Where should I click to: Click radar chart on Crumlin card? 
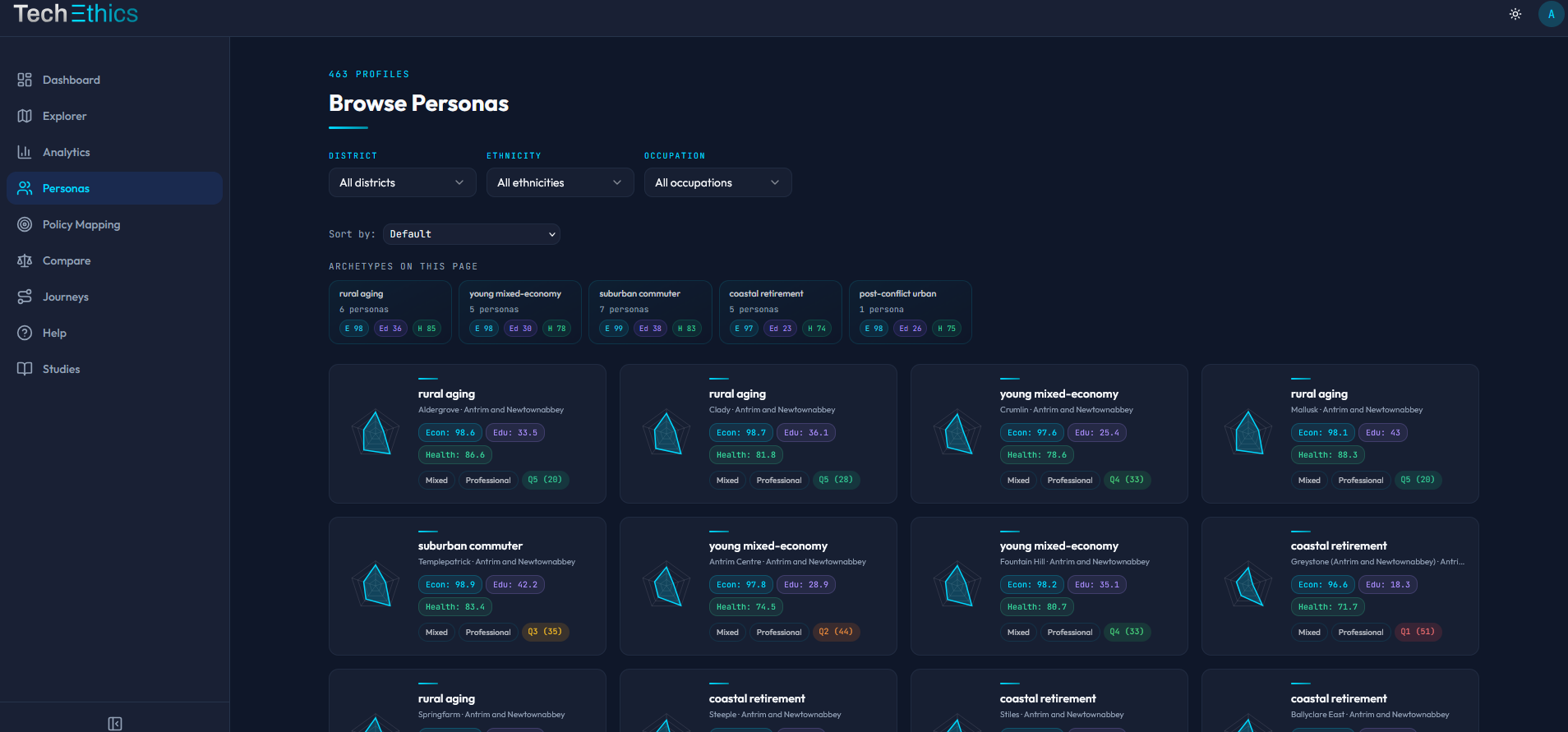coord(958,433)
